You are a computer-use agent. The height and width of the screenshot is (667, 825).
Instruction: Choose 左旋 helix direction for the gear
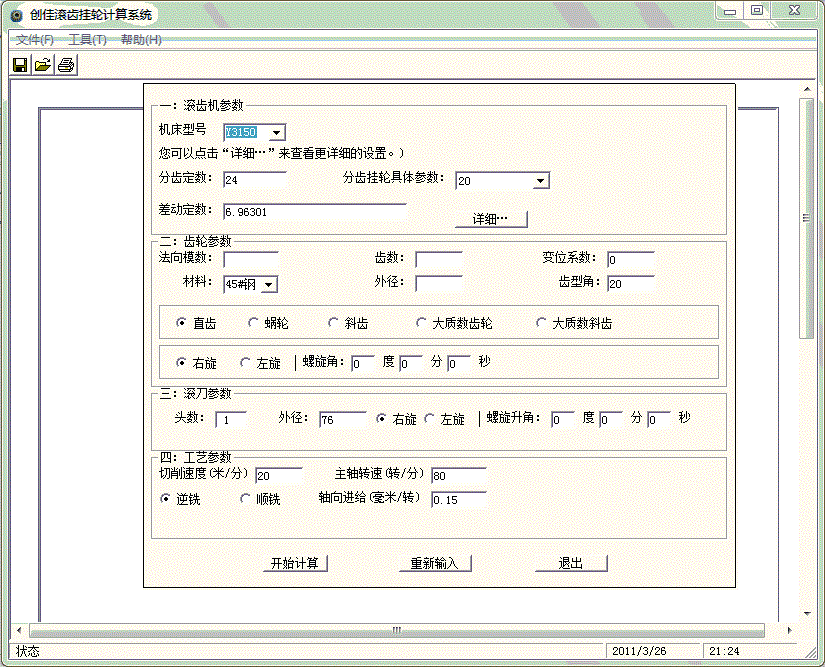point(246,363)
